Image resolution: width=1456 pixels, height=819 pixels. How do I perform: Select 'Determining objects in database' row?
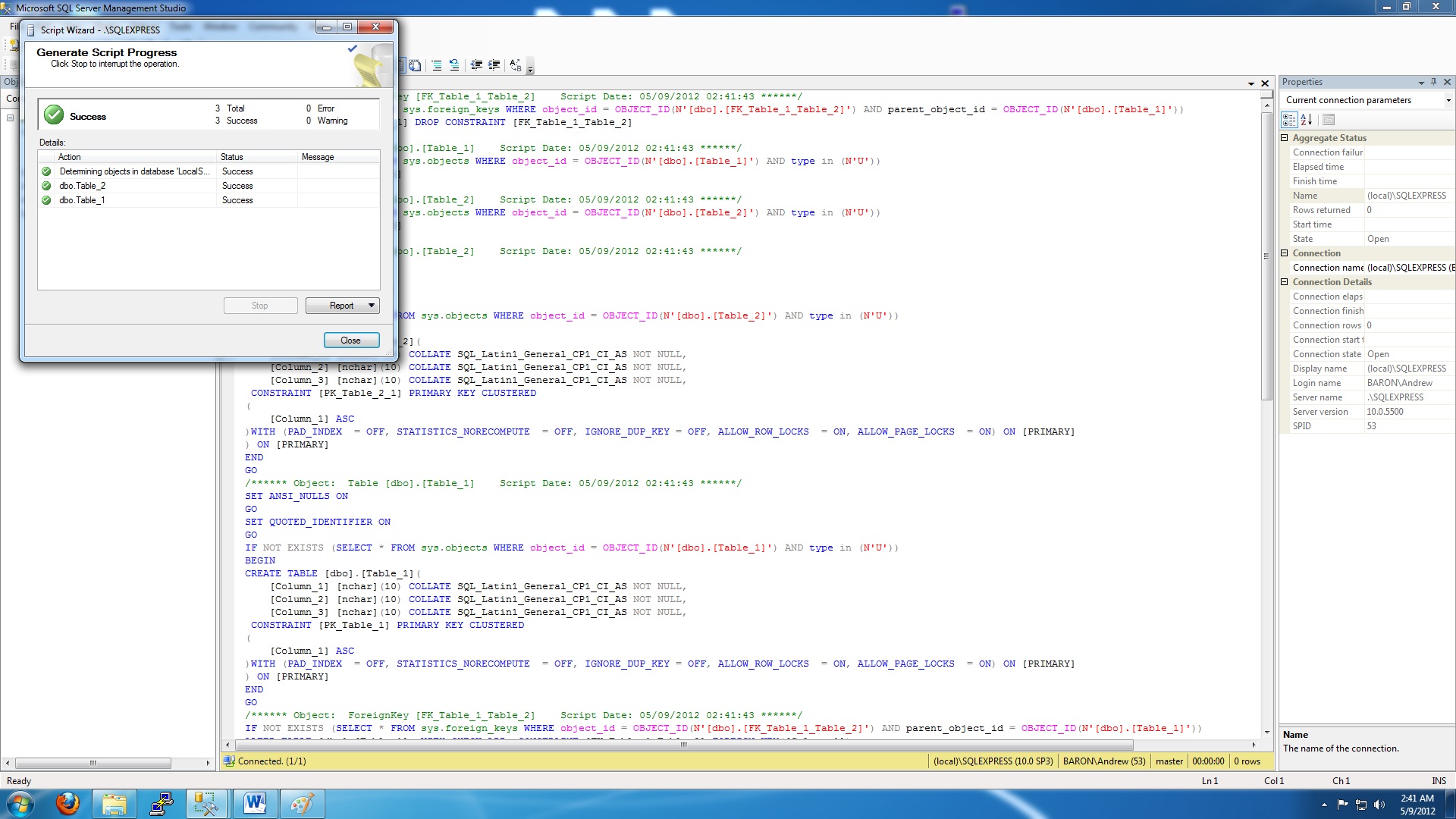point(209,171)
